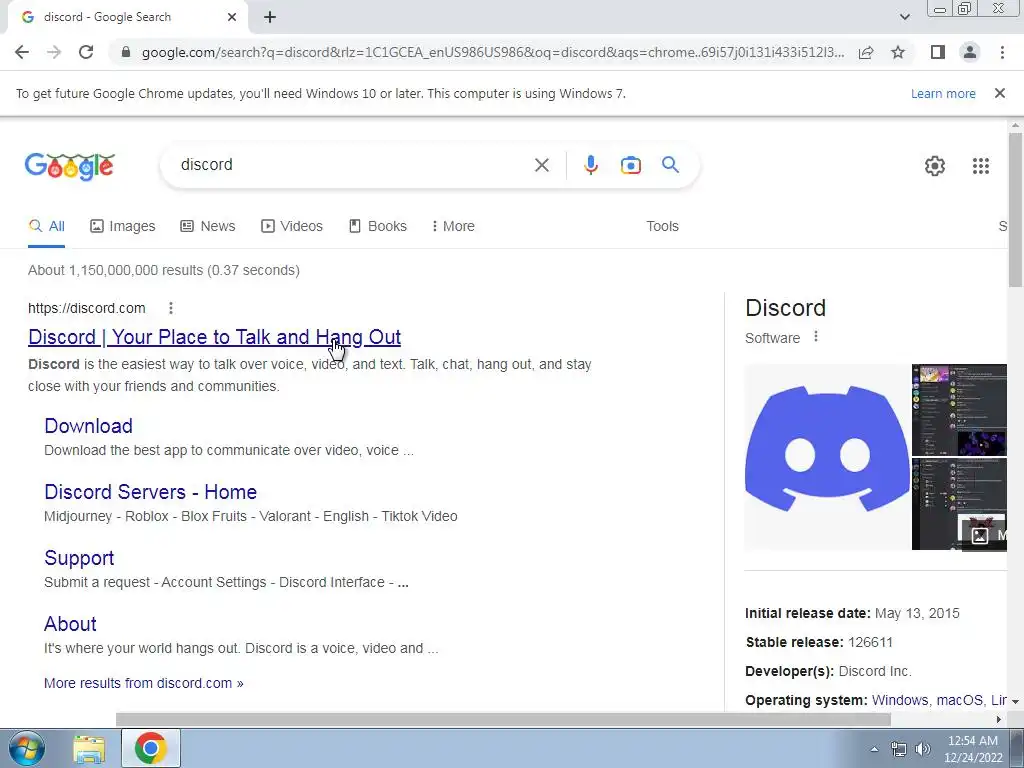Screen dimensions: 1024x768
Task: Click the volume speaker tray icon
Action: [922, 749]
